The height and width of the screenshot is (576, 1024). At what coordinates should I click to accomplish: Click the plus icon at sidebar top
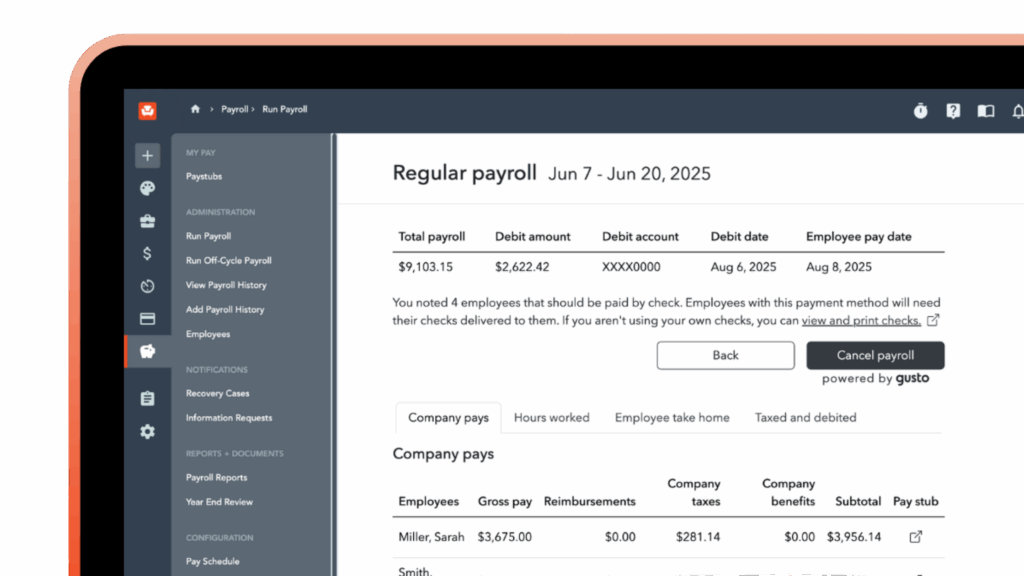click(146, 155)
